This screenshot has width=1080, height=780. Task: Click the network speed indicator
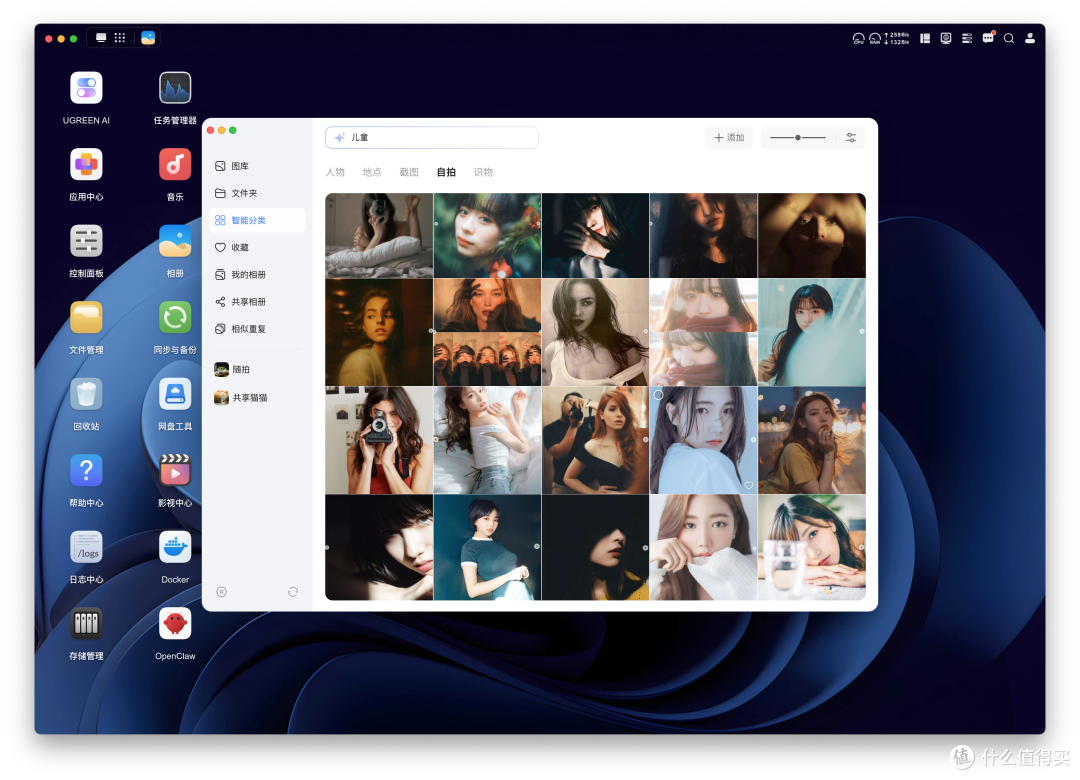897,39
